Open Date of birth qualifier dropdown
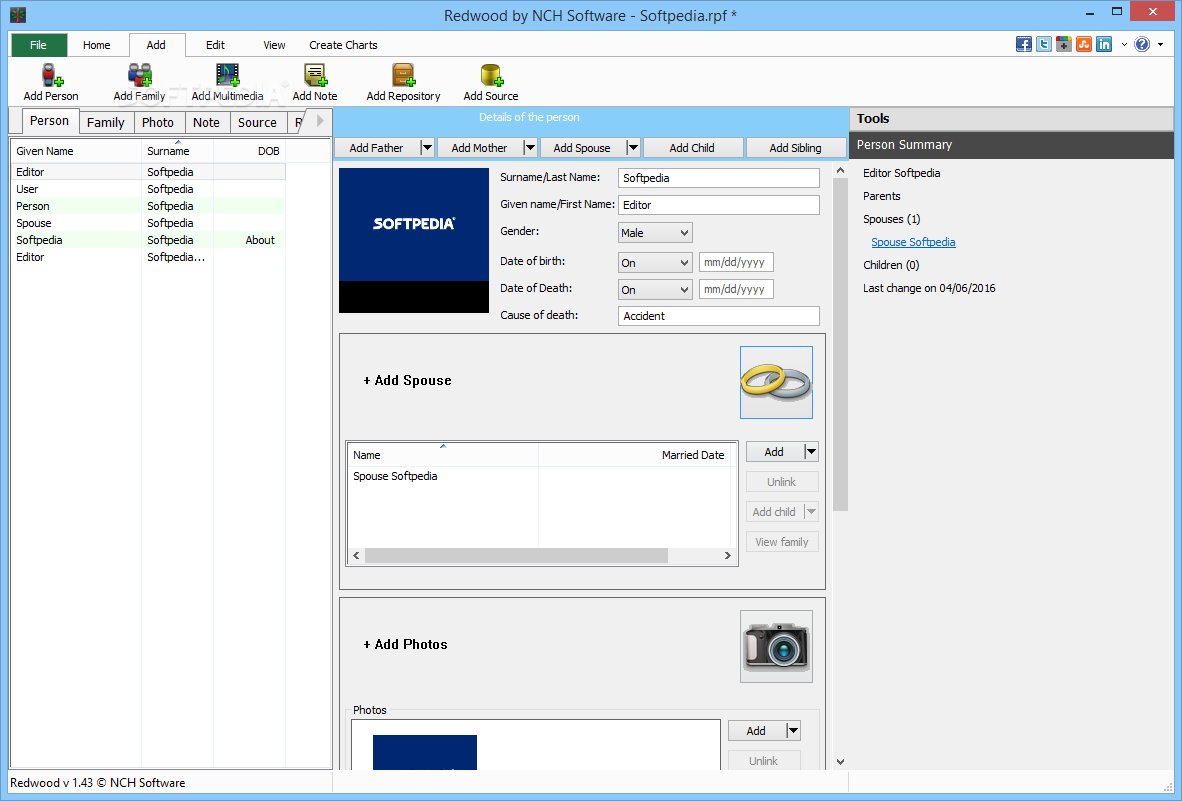 (655, 263)
